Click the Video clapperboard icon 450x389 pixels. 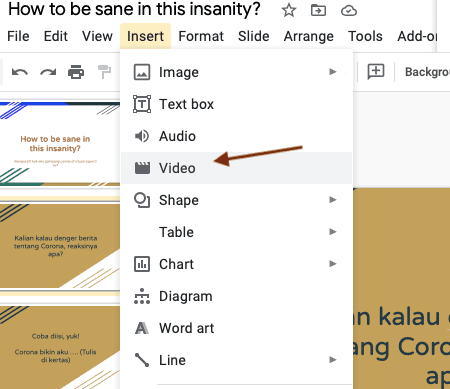tap(142, 168)
